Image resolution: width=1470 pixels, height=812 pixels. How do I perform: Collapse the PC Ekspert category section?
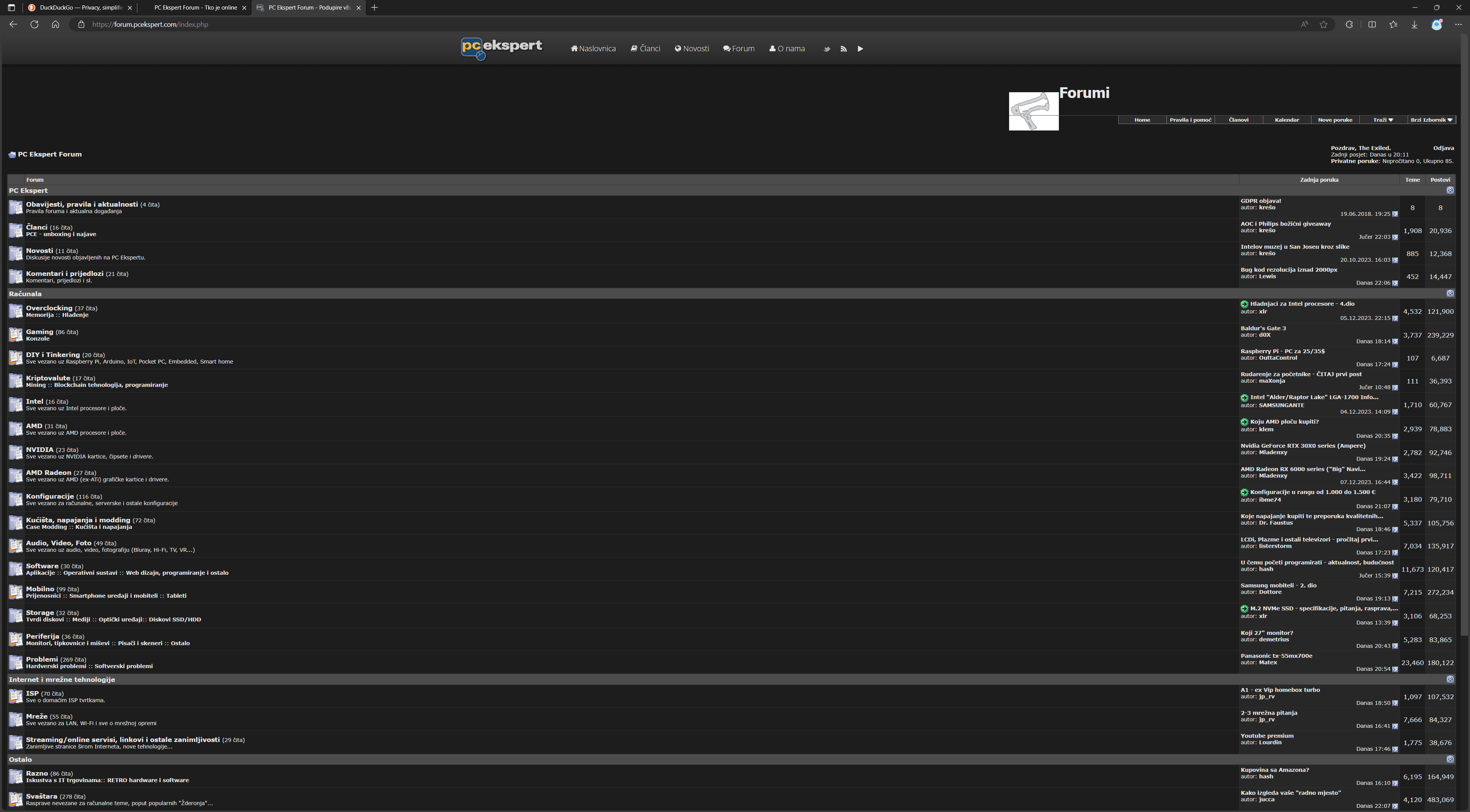pos(1449,191)
